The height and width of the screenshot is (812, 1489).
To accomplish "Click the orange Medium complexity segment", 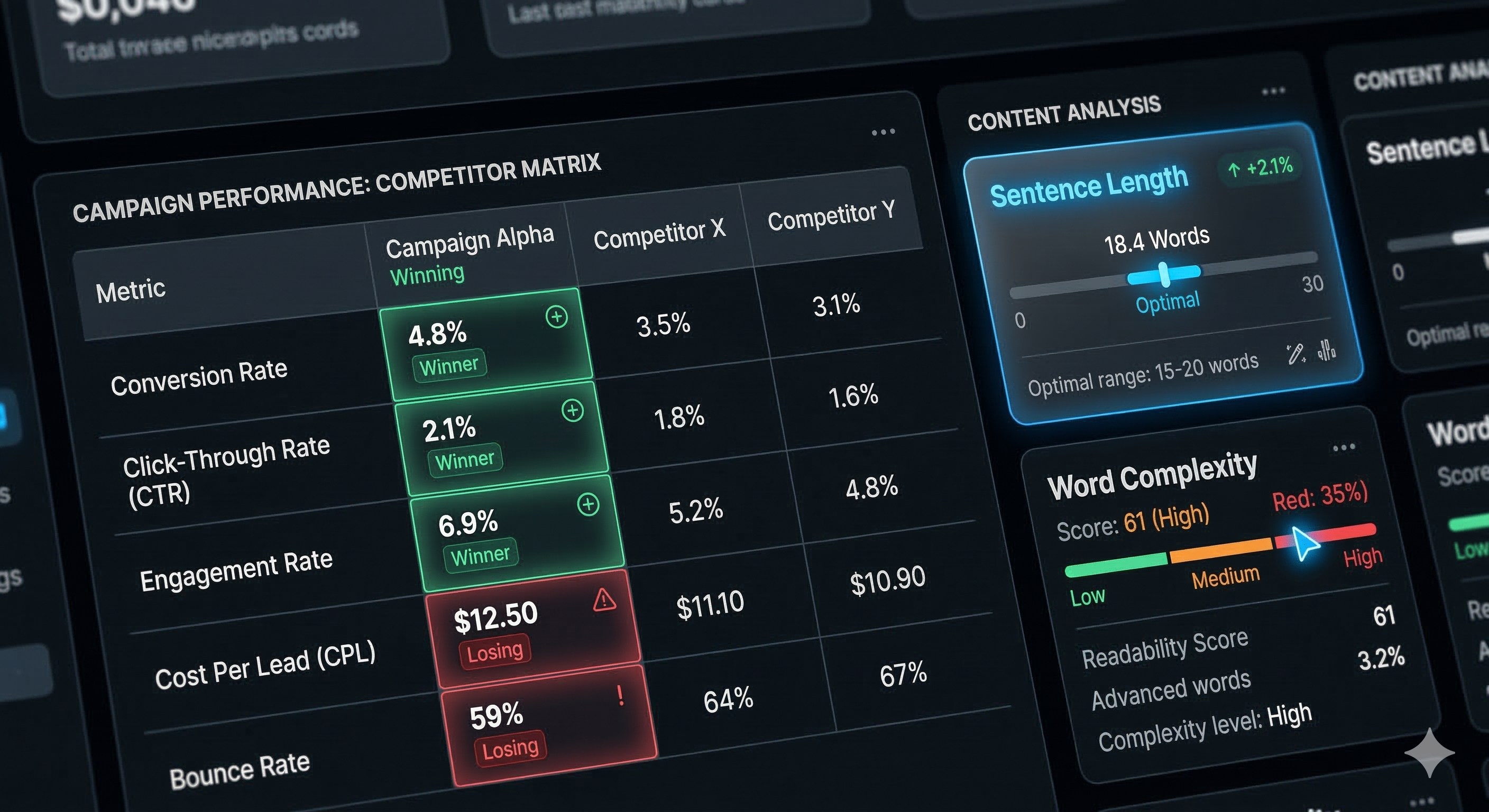I will [x=1221, y=551].
